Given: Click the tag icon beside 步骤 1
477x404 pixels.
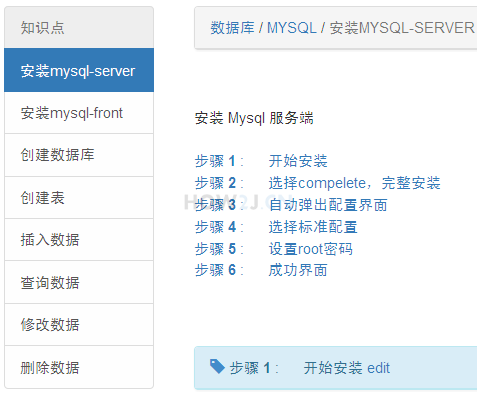Looking at the screenshot, I should click(x=217, y=366).
